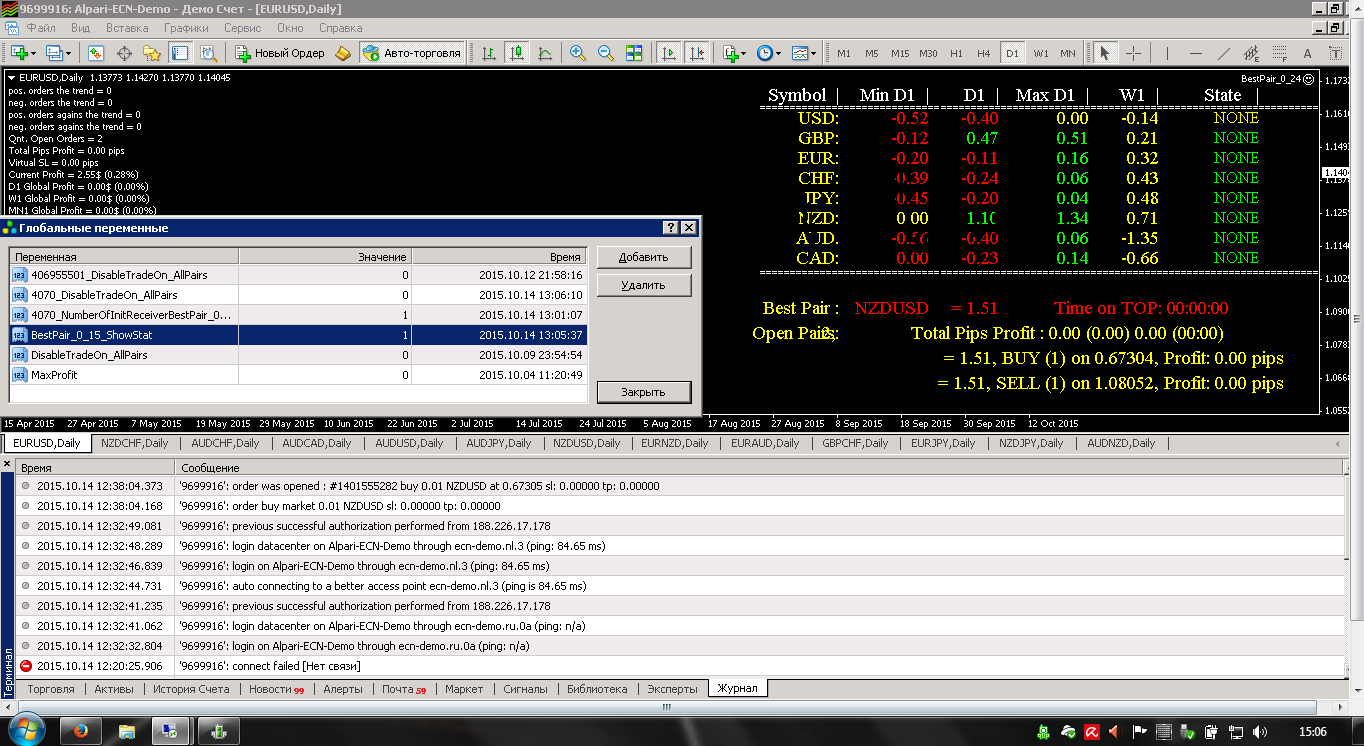
Task: Select the draw trendline tool
Action: [x=1224, y=53]
